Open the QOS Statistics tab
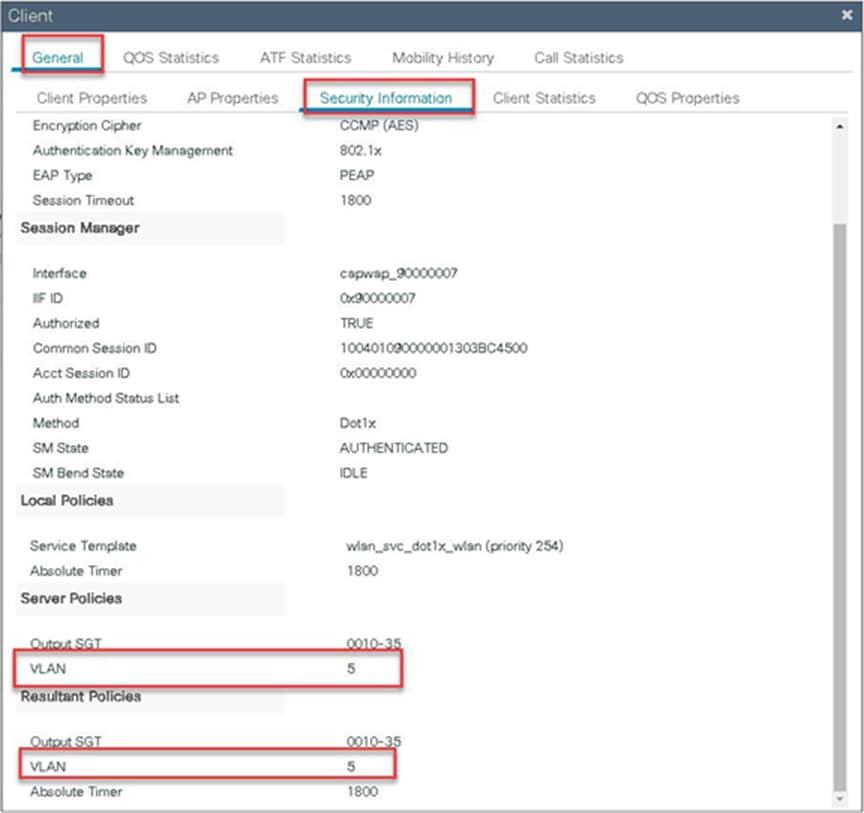The image size is (864, 813). tap(171, 57)
